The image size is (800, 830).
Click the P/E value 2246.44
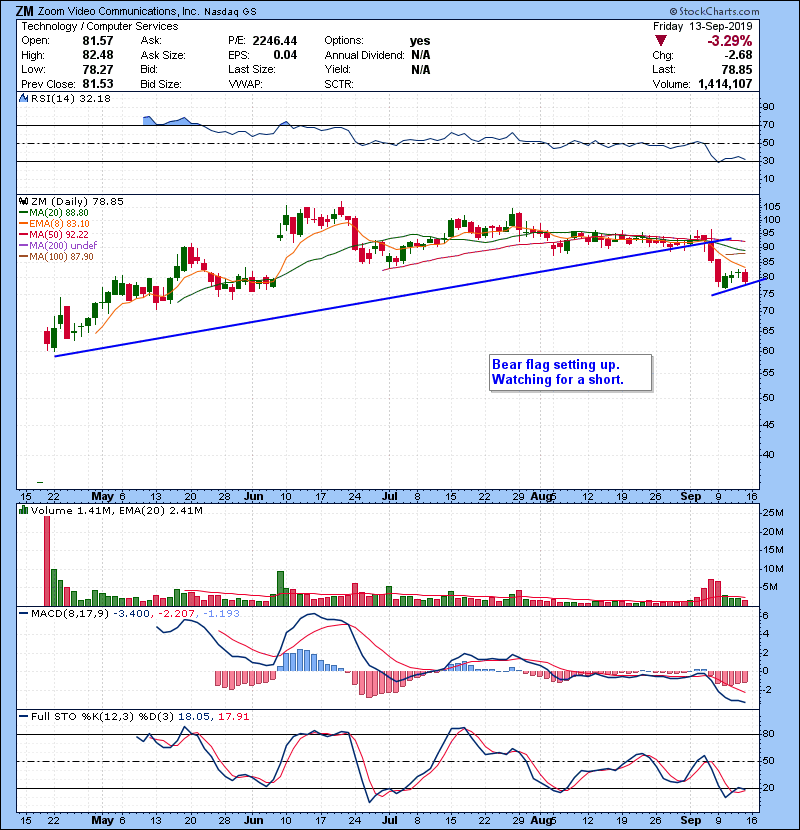click(x=275, y=41)
